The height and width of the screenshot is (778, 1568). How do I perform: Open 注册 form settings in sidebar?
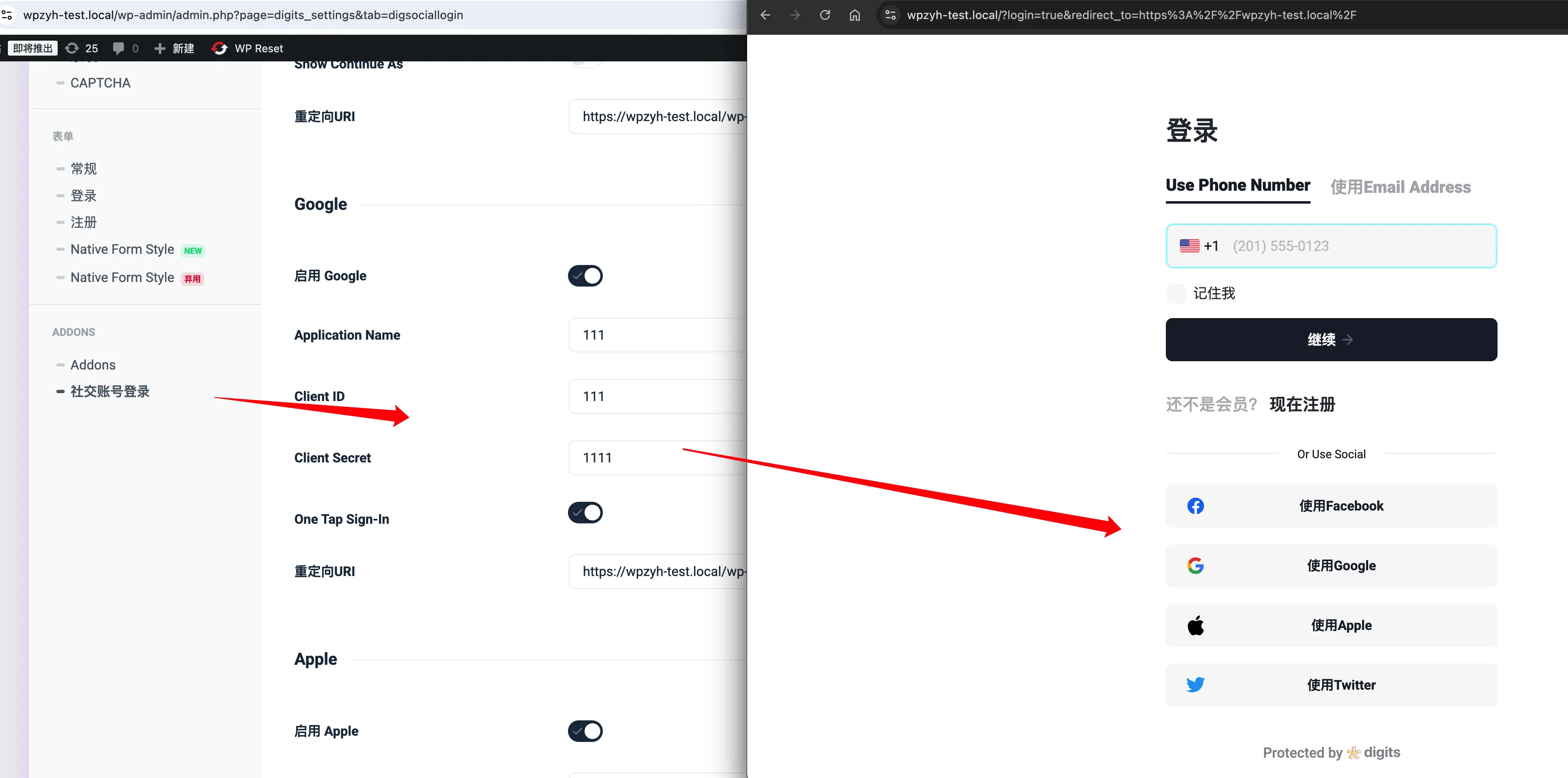[x=83, y=222]
